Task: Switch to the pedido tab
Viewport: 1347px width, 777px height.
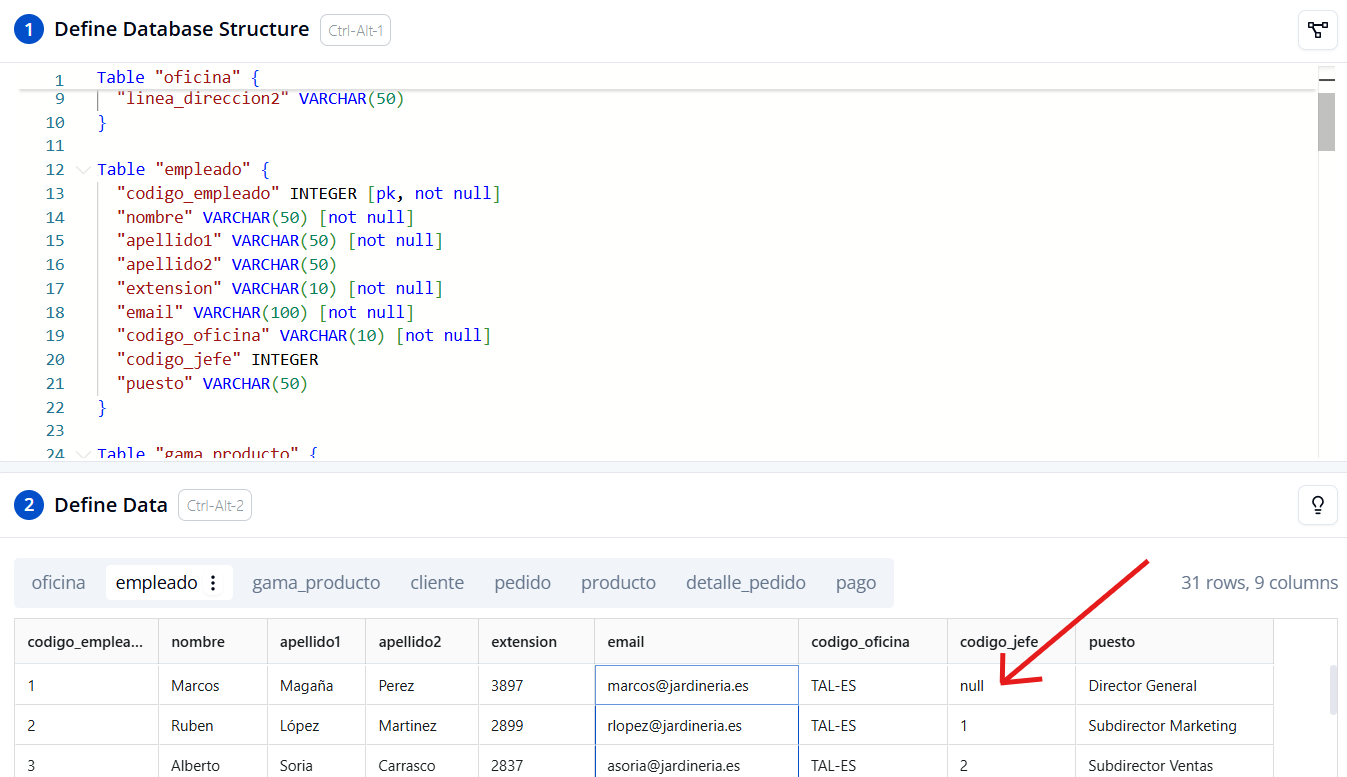Action: point(522,583)
